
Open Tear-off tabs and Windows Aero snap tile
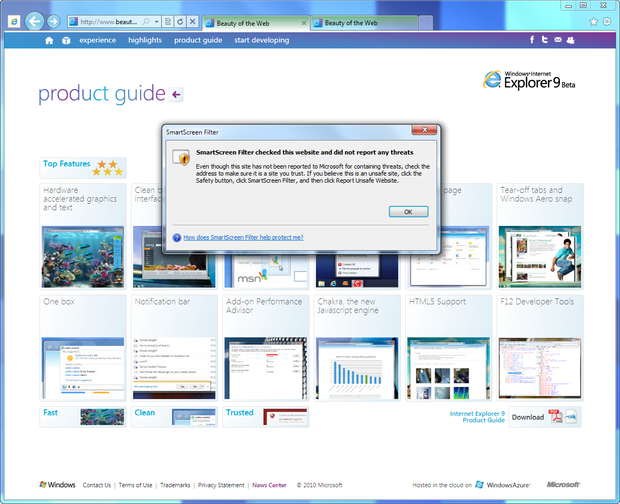540,236
